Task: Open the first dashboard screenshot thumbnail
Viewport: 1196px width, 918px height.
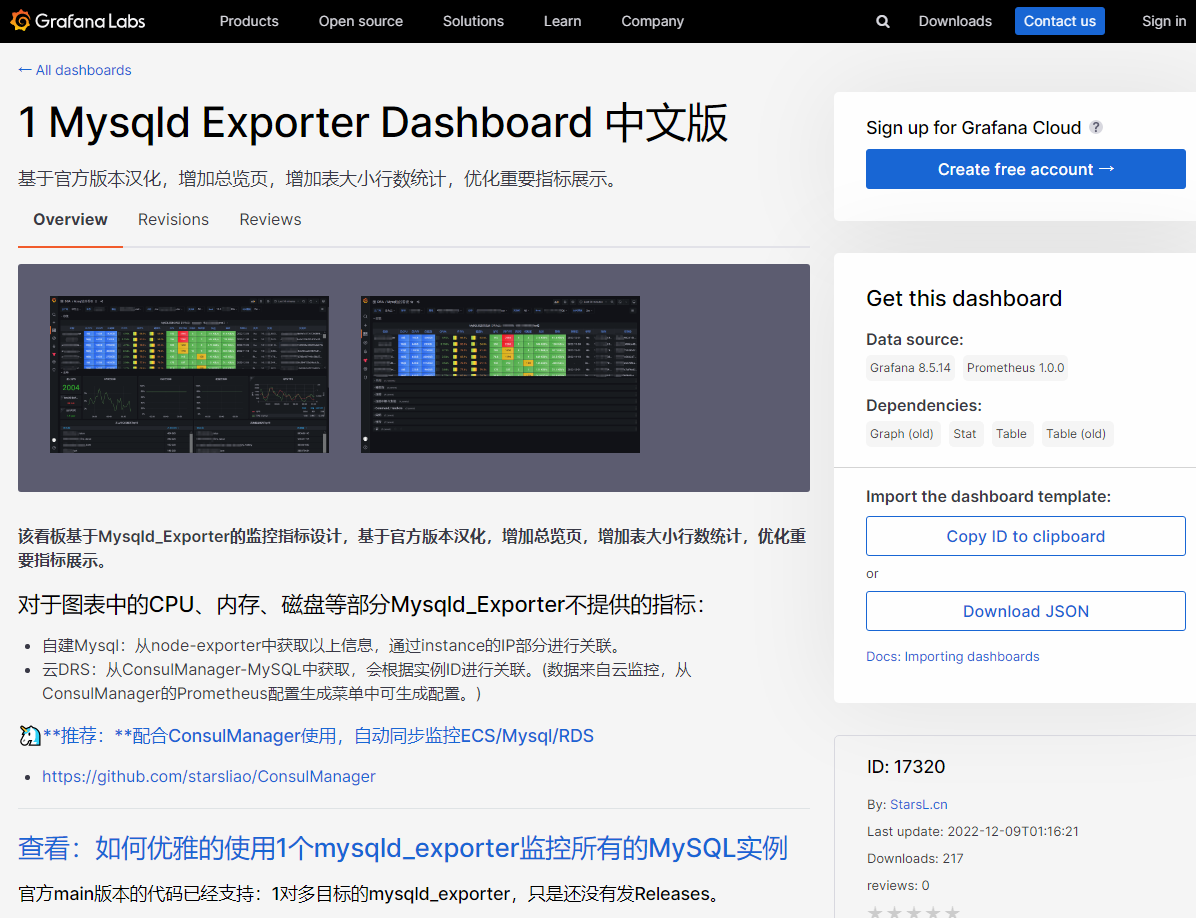Action: pyautogui.click(x=189, y=374)
